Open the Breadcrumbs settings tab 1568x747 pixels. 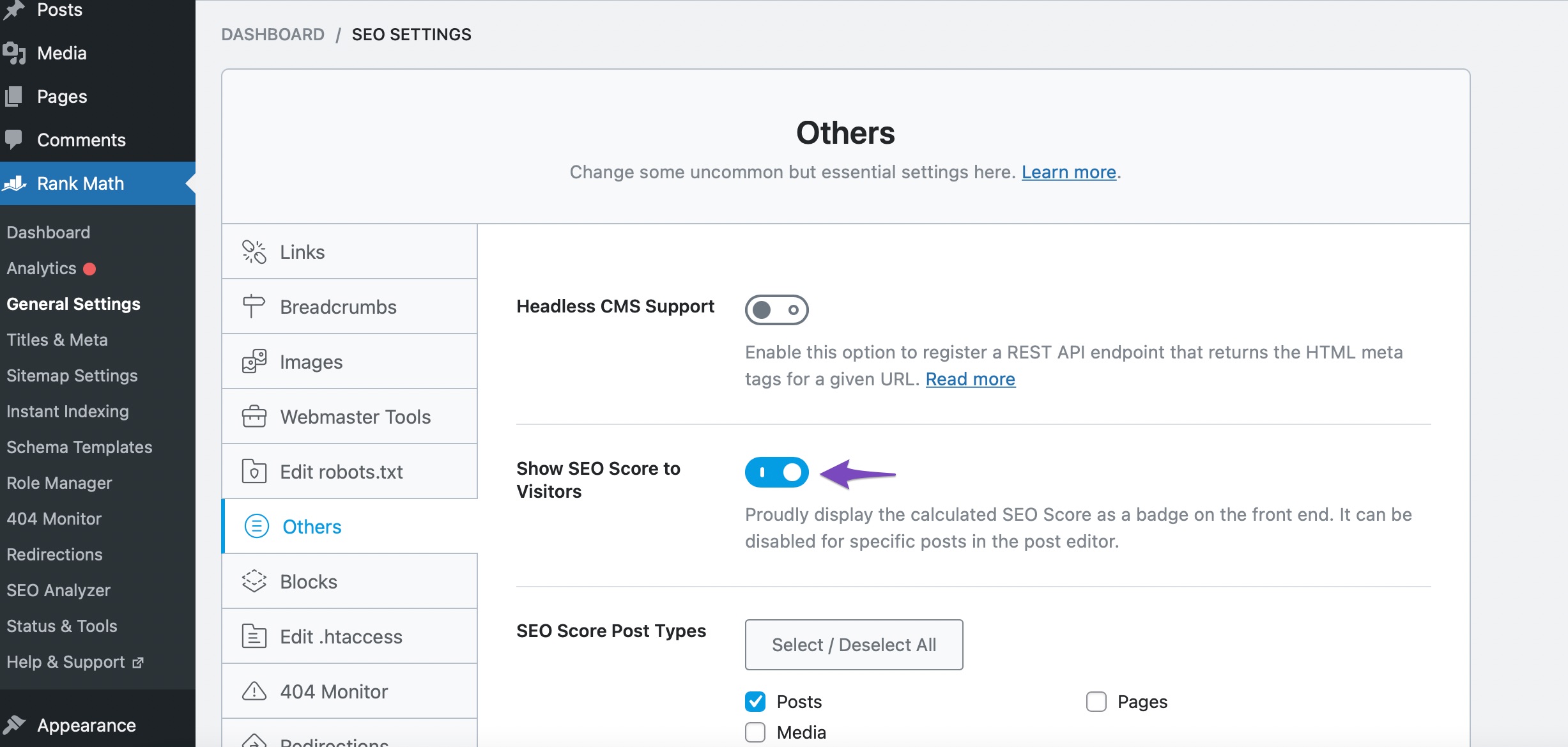(x=350, y=307)
